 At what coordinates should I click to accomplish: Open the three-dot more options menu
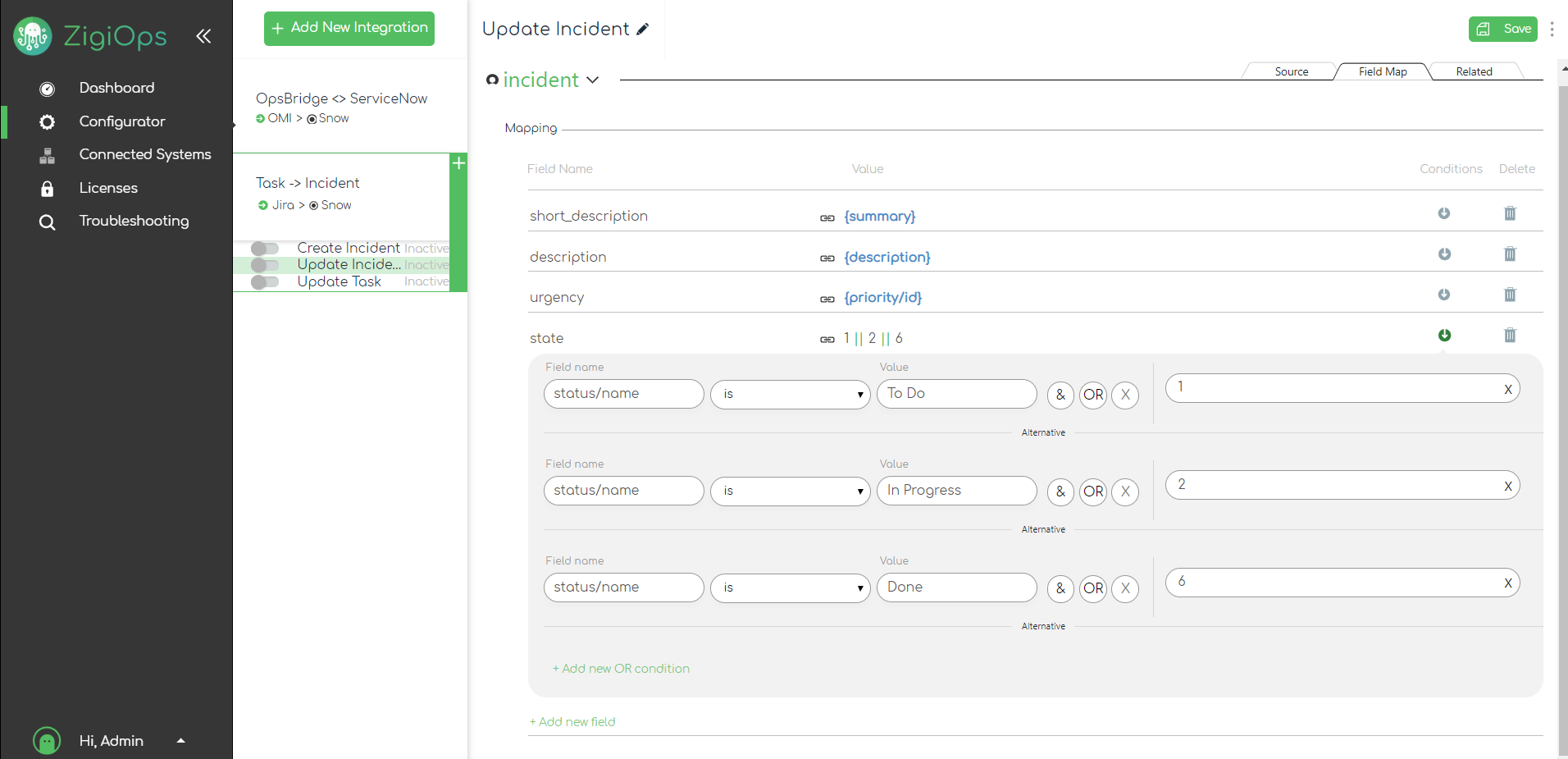click(x=1552, y=30)
